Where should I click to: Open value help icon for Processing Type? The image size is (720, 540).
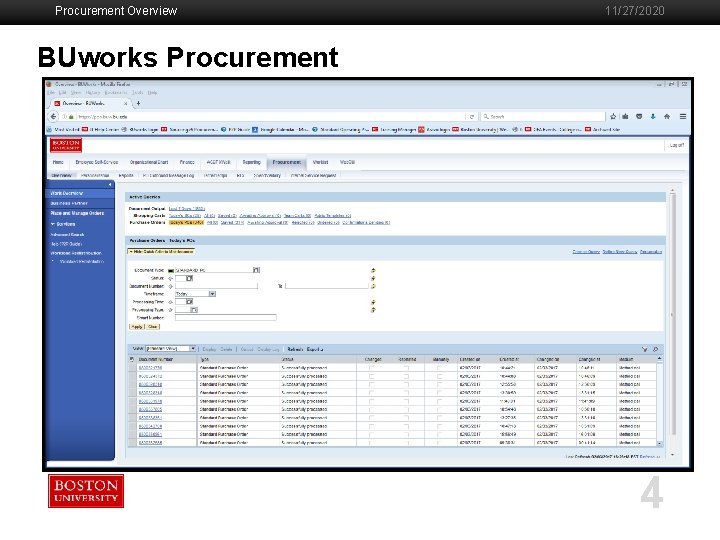point(194,310)
